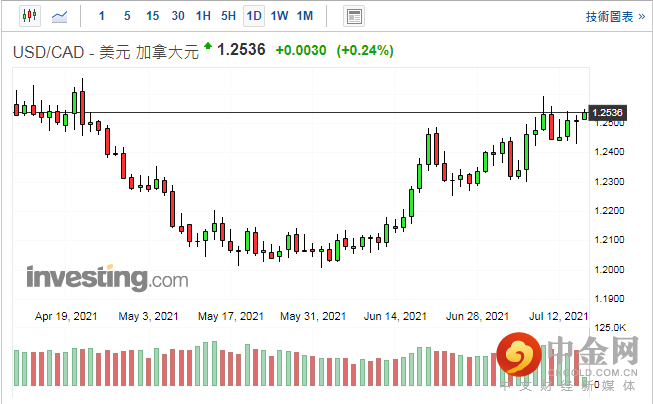Click the May 31, 2021 date label
Screen dimensions: 653x404
tap(313, 317)
